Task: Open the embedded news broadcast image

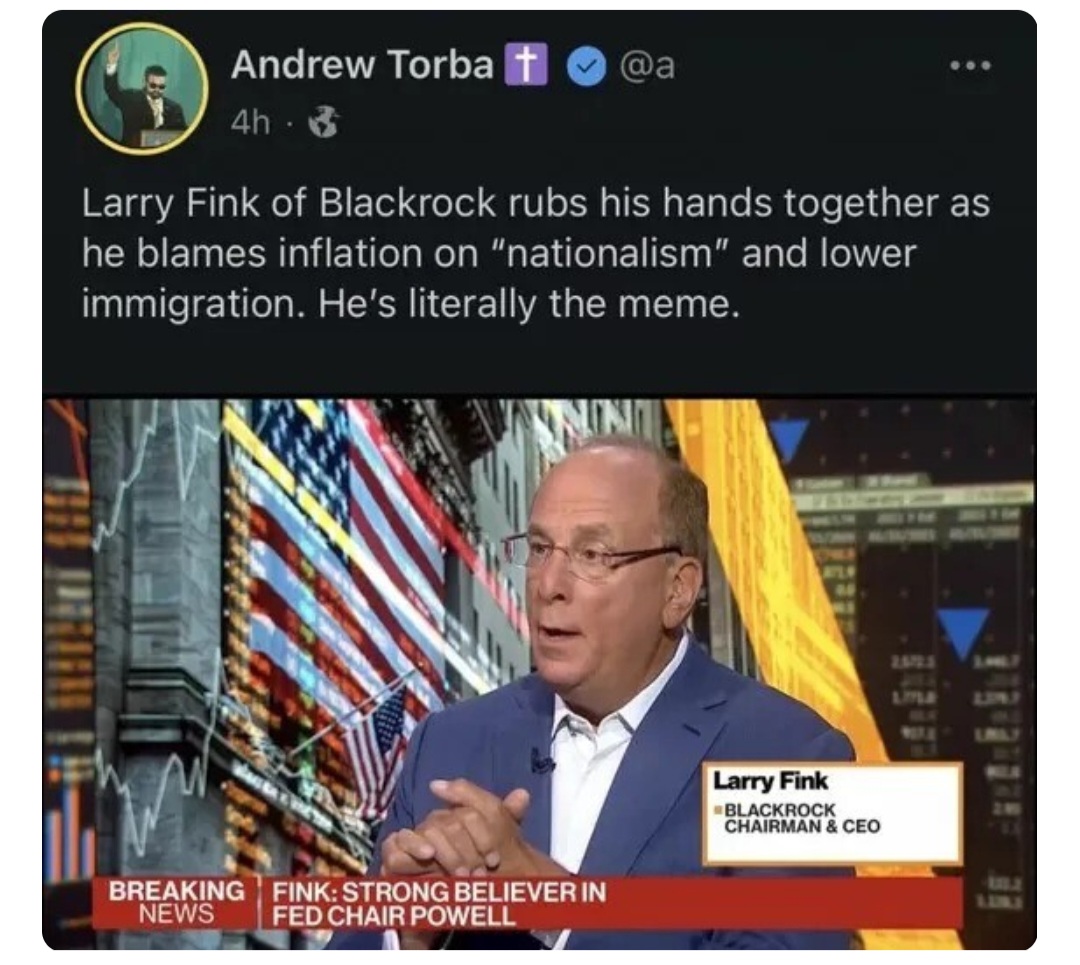Action: 539,674
